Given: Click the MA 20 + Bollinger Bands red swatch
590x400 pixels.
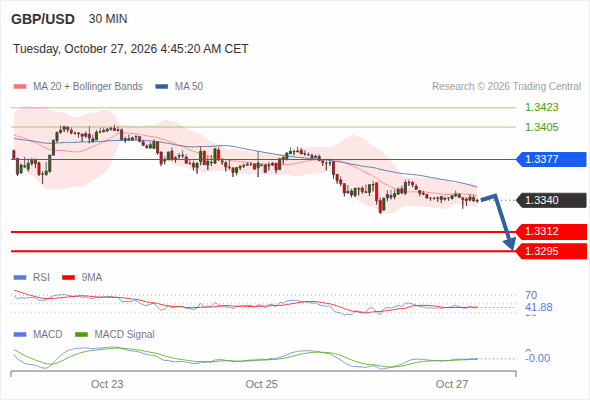Looking at the screenshot, I should (x=20, y=87).
